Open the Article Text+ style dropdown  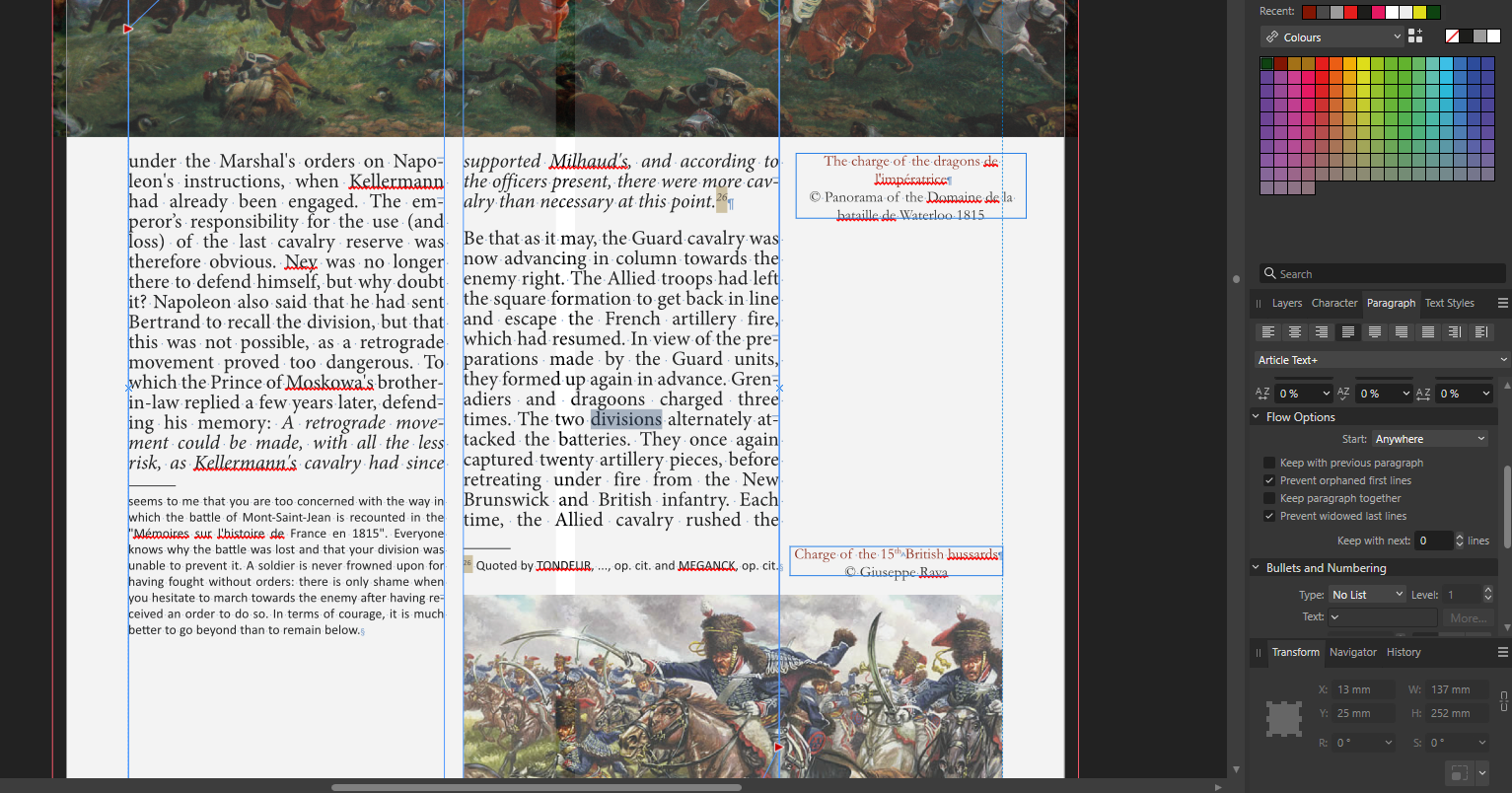[1381, 360]
